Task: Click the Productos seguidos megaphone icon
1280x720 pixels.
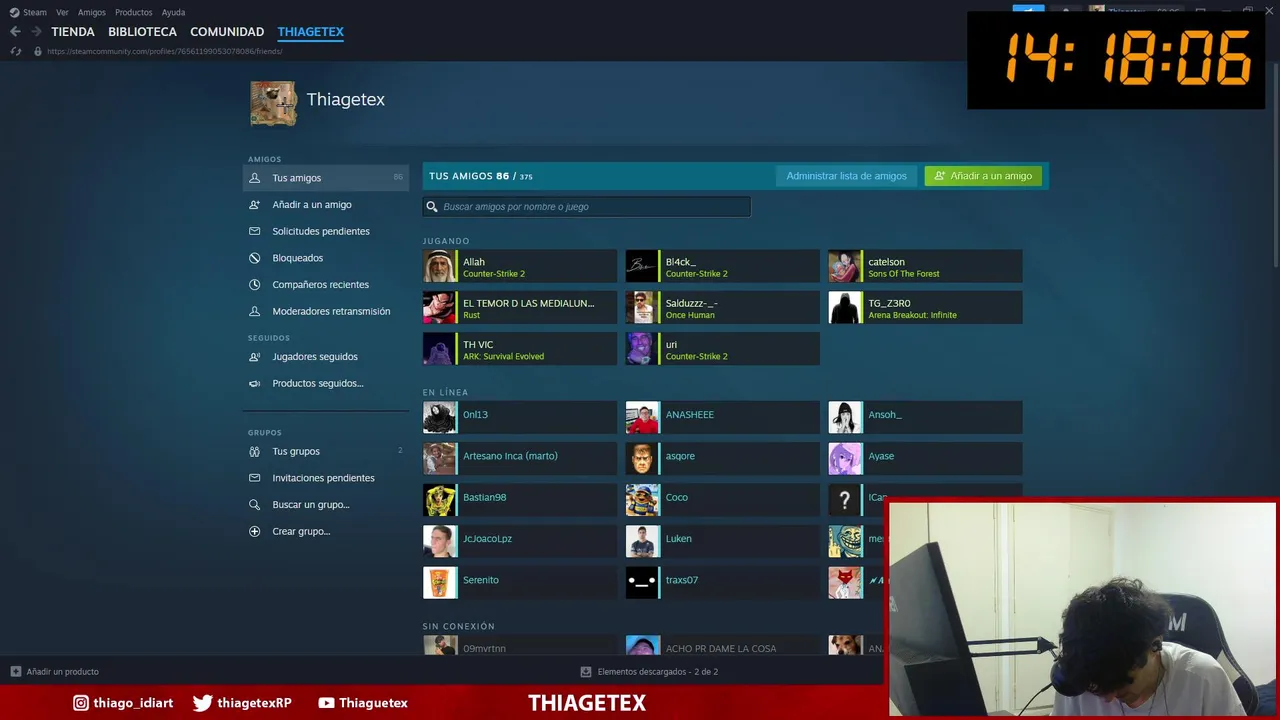Action: tap(254, 383)
